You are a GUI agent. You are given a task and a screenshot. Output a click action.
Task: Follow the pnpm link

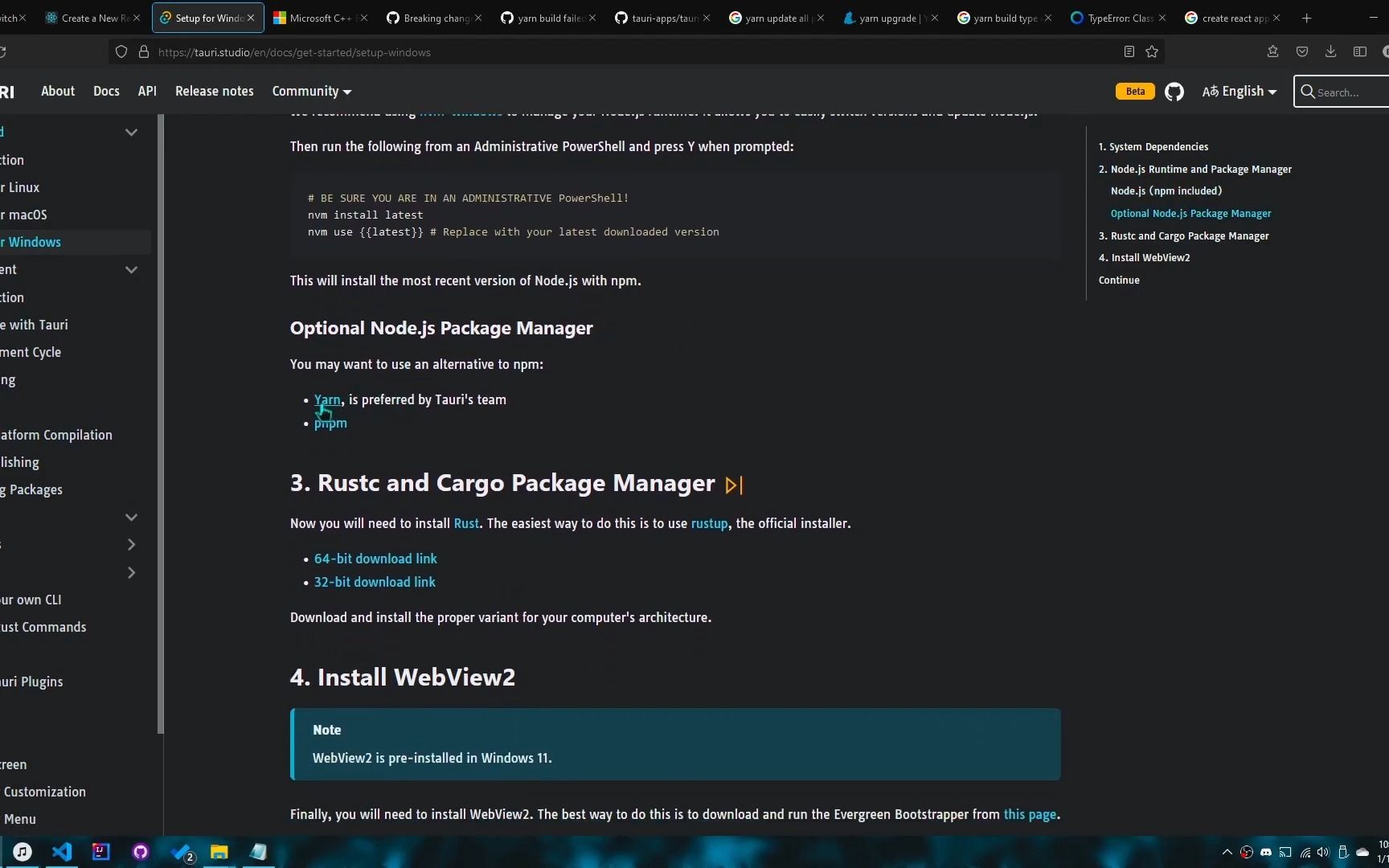pos(330,423)
